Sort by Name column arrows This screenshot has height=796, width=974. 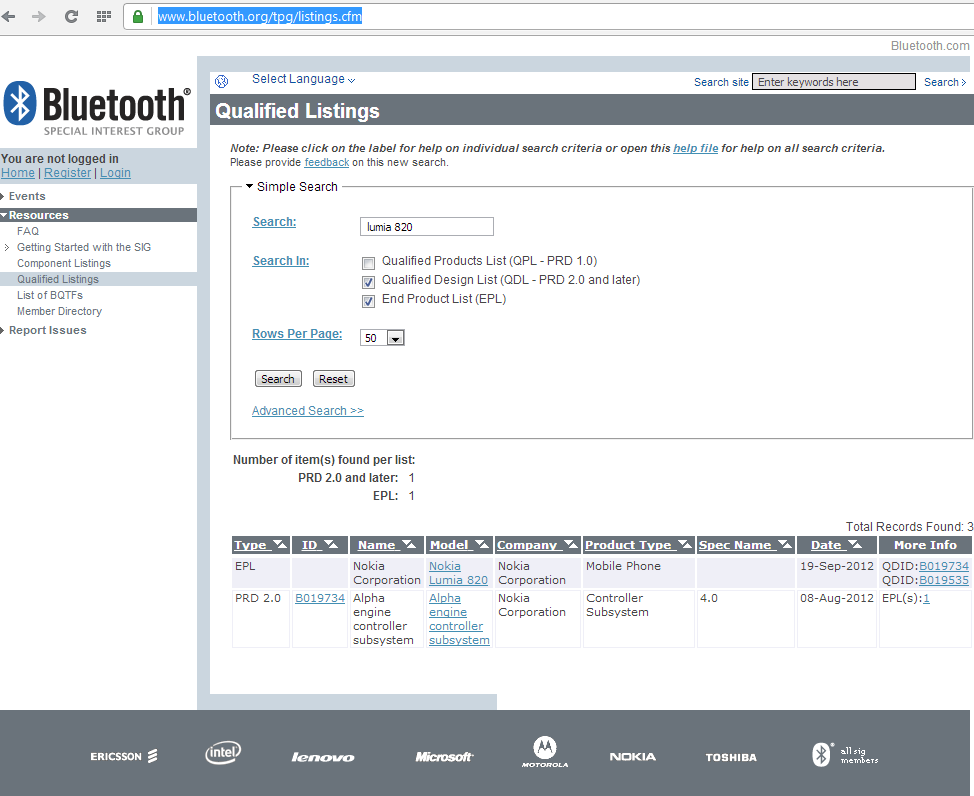pos(409,545)
